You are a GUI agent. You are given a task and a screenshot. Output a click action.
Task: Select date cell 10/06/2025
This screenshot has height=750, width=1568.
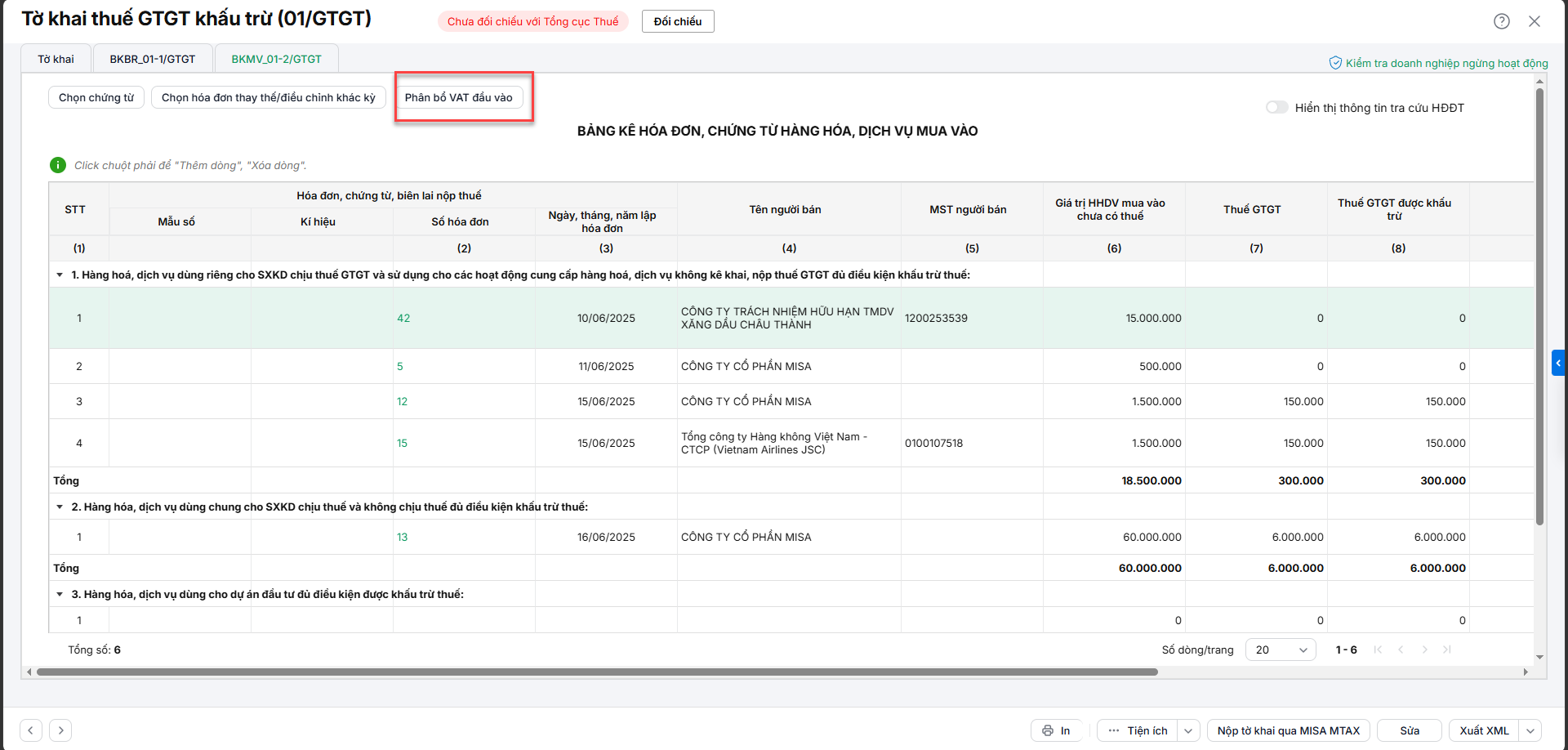coord(606,318)
